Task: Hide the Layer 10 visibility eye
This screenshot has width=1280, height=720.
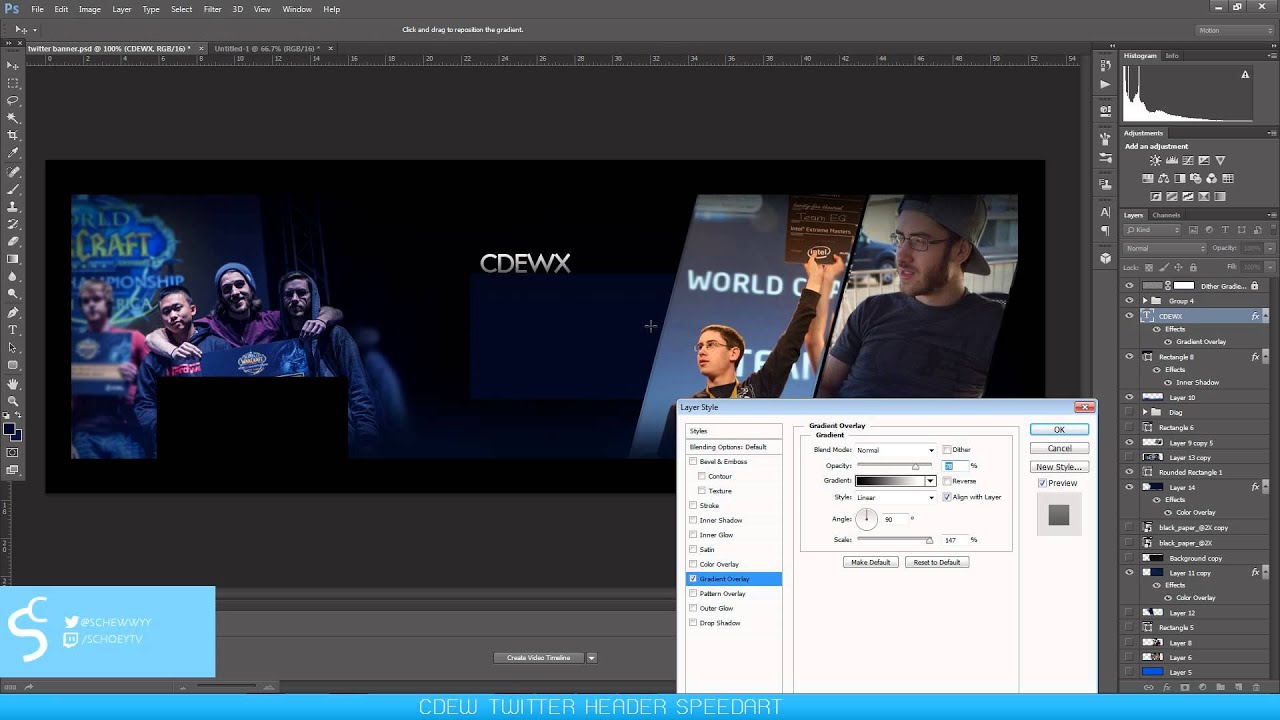Action: pos(1130,397)
